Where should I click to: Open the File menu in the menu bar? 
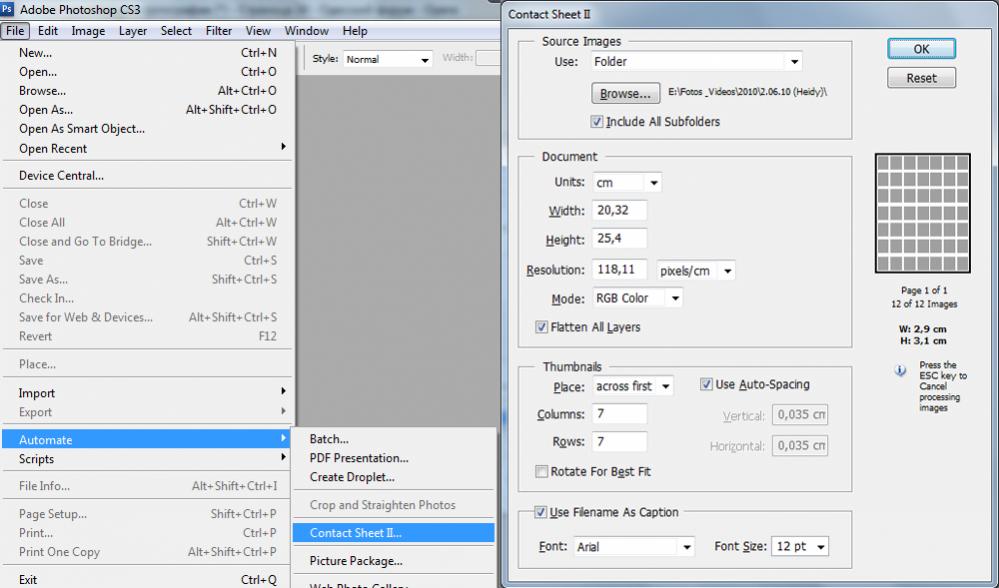point(15,31)
